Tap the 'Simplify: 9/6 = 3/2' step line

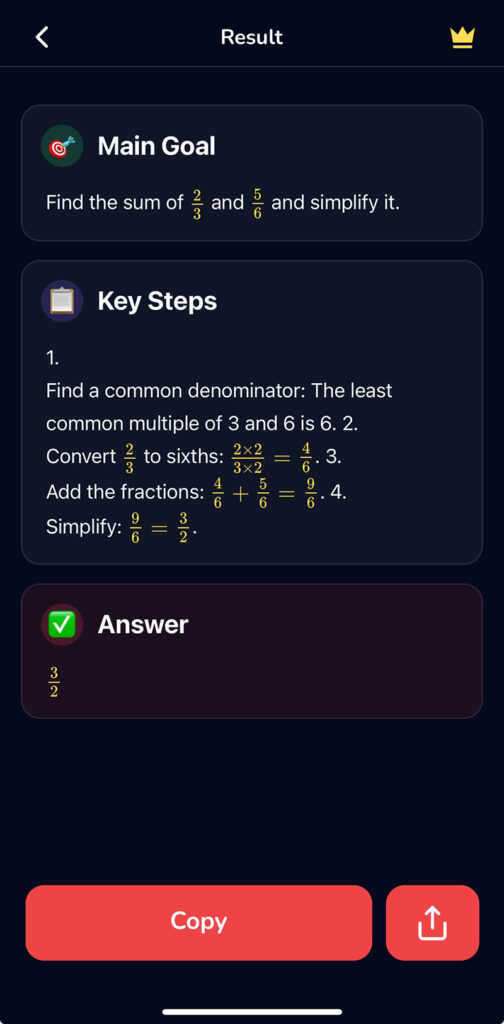(x=121, y=528)
